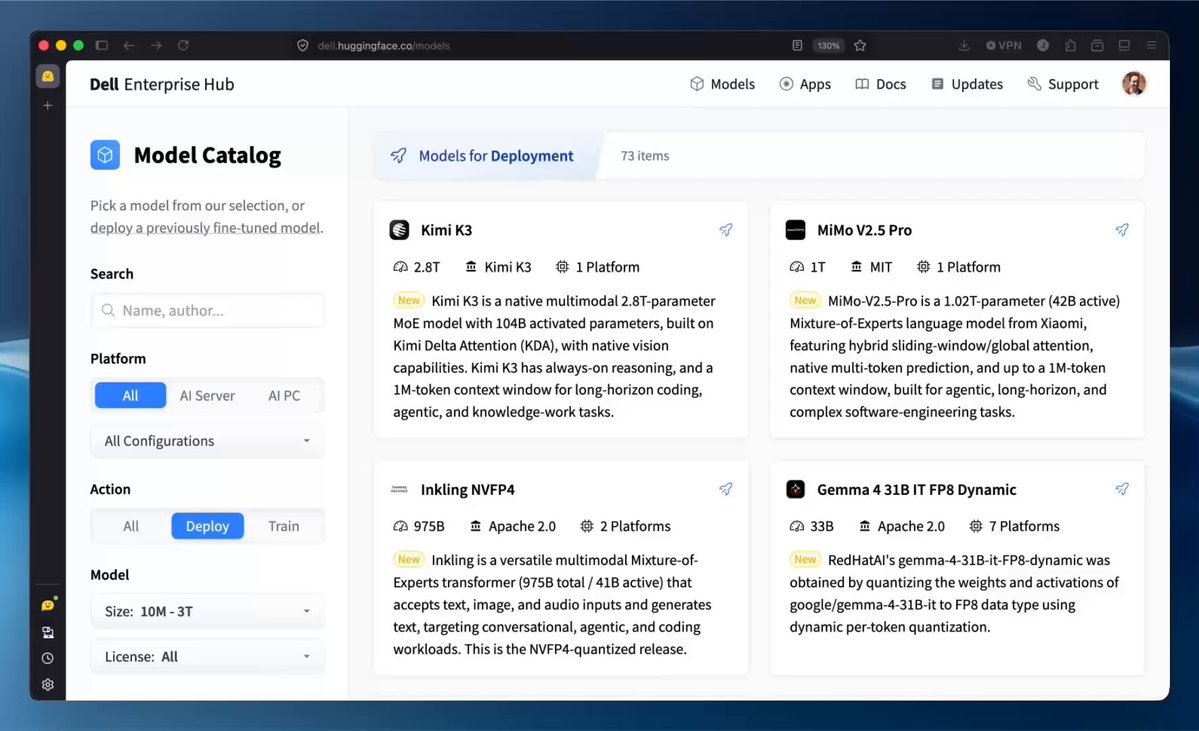Select the Deploy action filter

point(207,526)
